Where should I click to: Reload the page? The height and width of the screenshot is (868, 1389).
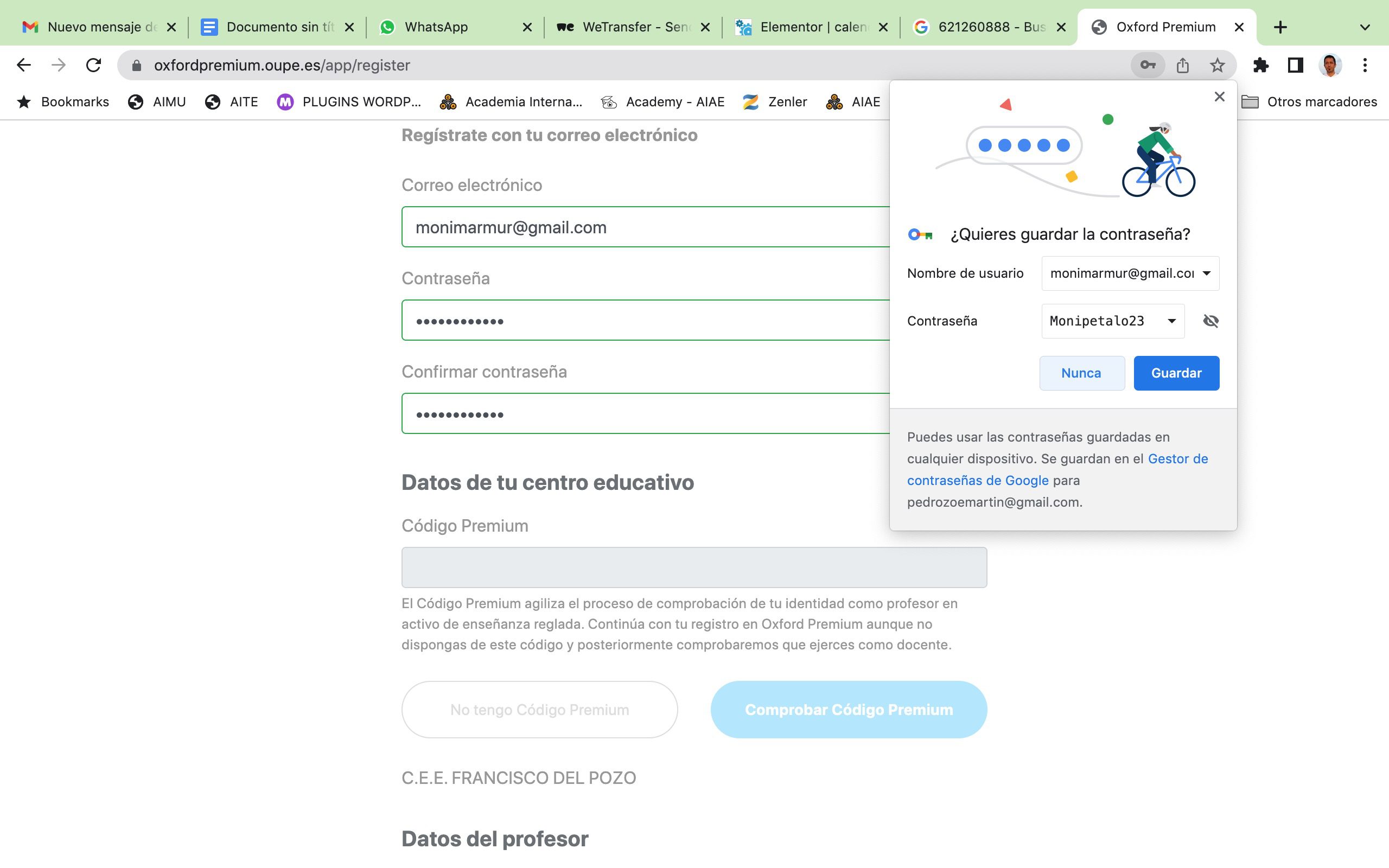93,65
